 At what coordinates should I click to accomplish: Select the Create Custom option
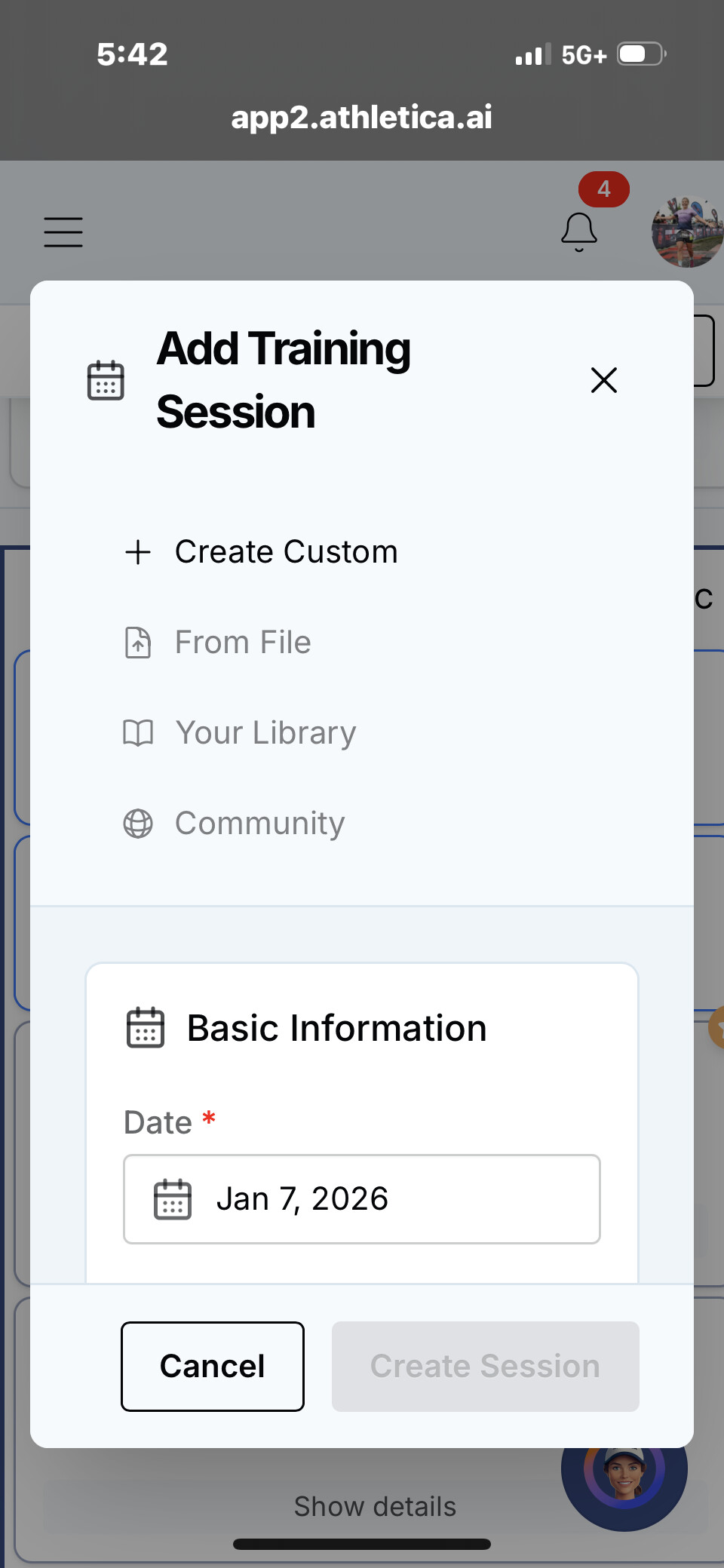click(286, 552)
